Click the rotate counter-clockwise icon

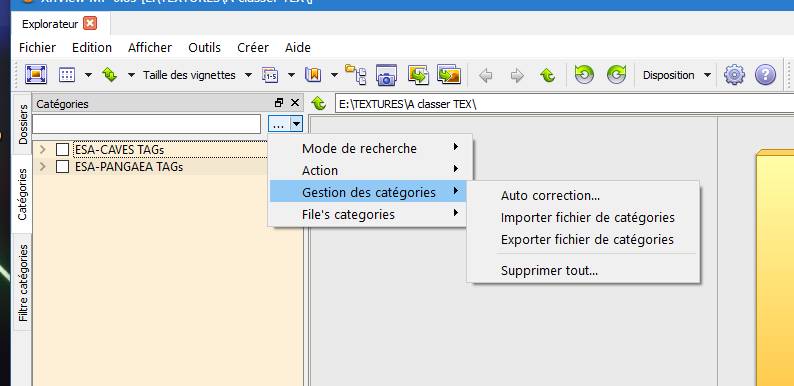click(584, 75)
